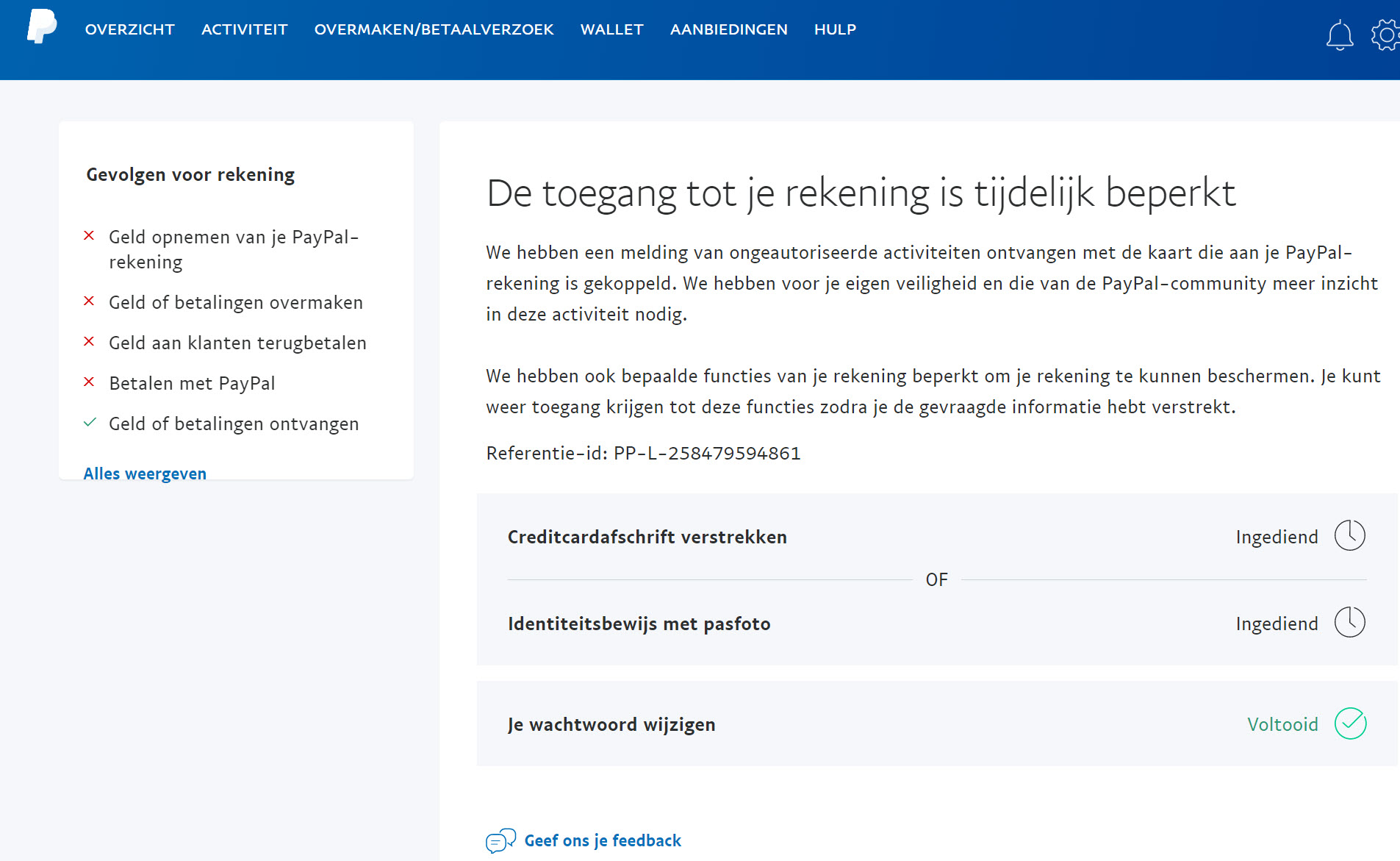The width and height of the screenshot is (1400, 861).
Task: Open the Hulp menu
Action: [835, 29]
